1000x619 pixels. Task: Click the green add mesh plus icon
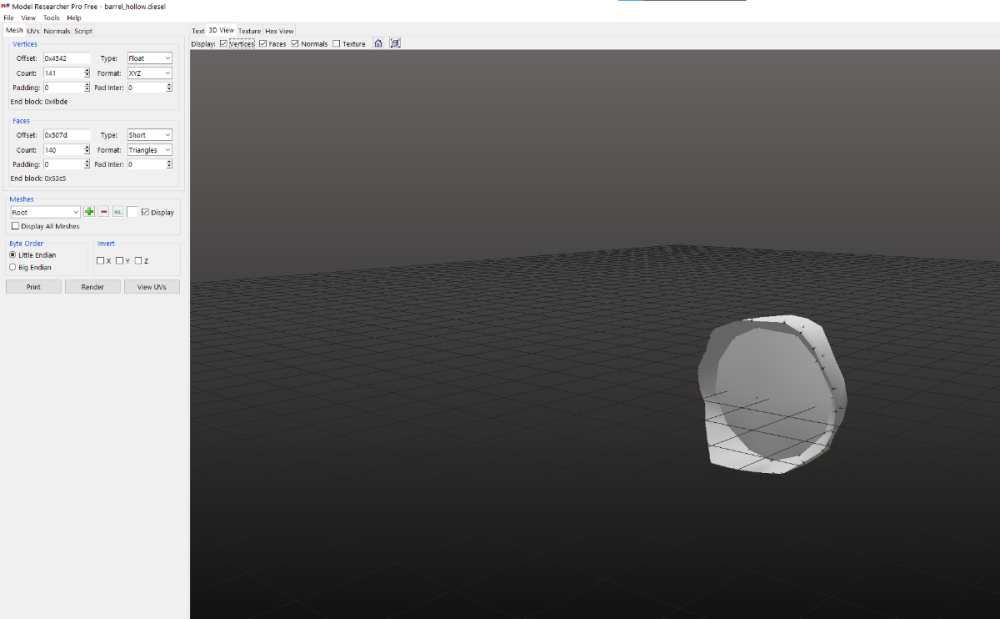coord(89,212)
